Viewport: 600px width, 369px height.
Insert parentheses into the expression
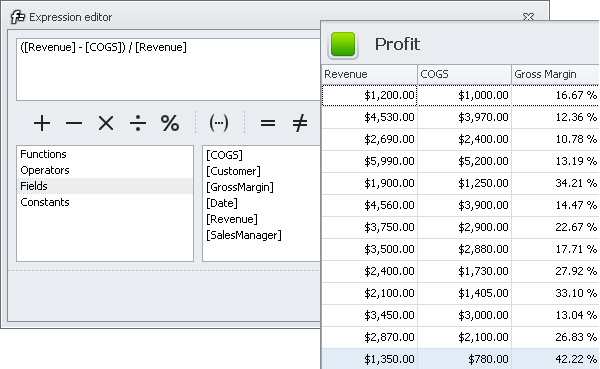click(219, 123)
